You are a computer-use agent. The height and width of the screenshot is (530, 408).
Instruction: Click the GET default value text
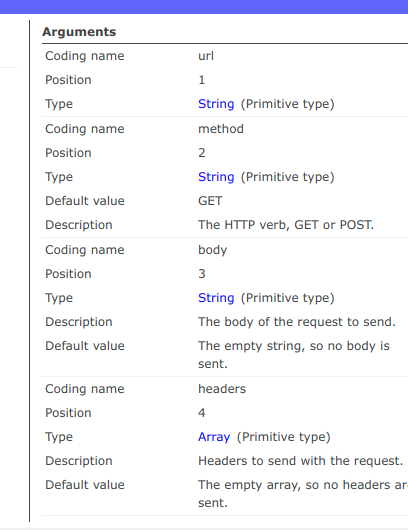tap(210, 201)
